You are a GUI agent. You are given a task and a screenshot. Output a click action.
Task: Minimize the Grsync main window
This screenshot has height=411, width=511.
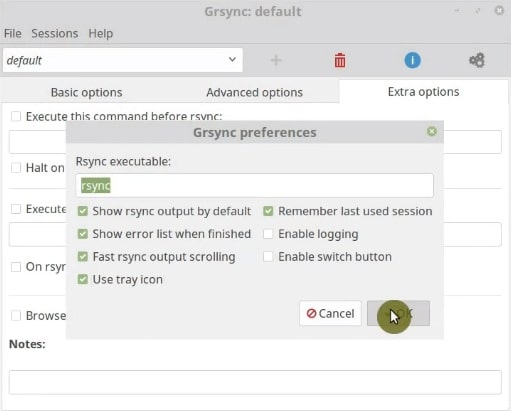pyautogui.click(x=457, y=11)
